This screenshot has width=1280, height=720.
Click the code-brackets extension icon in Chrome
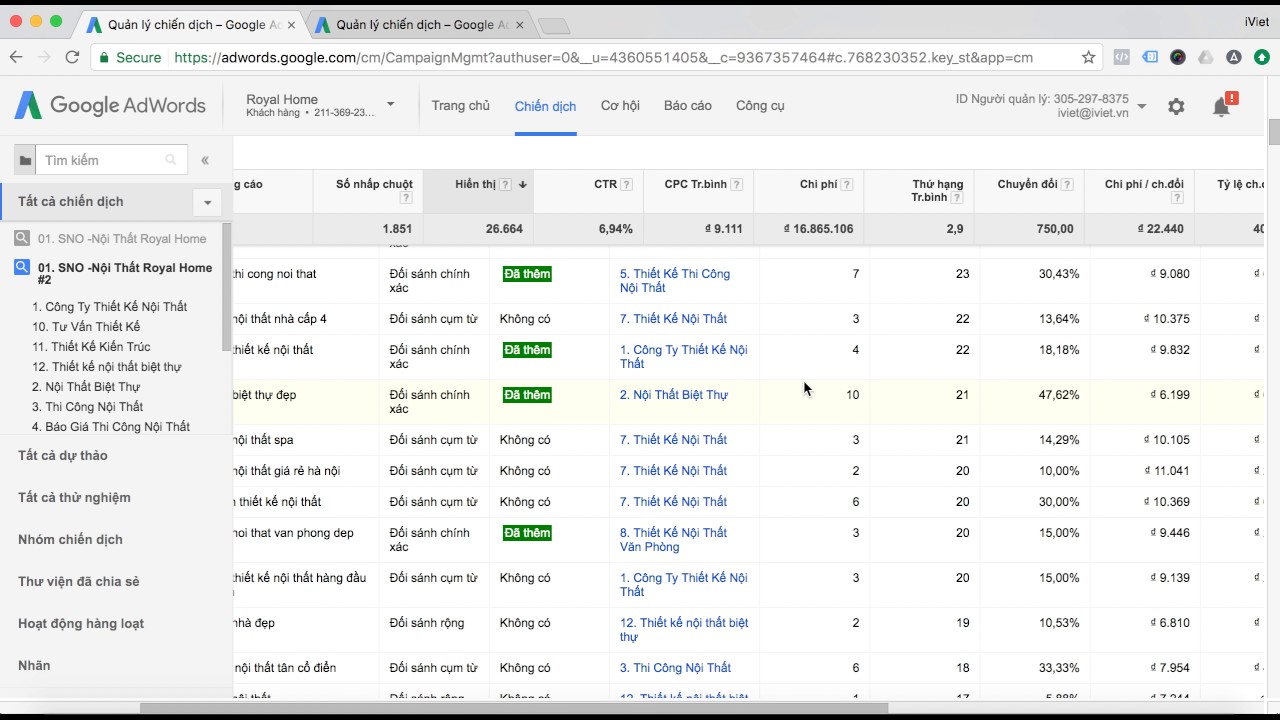coord(1122,57)
